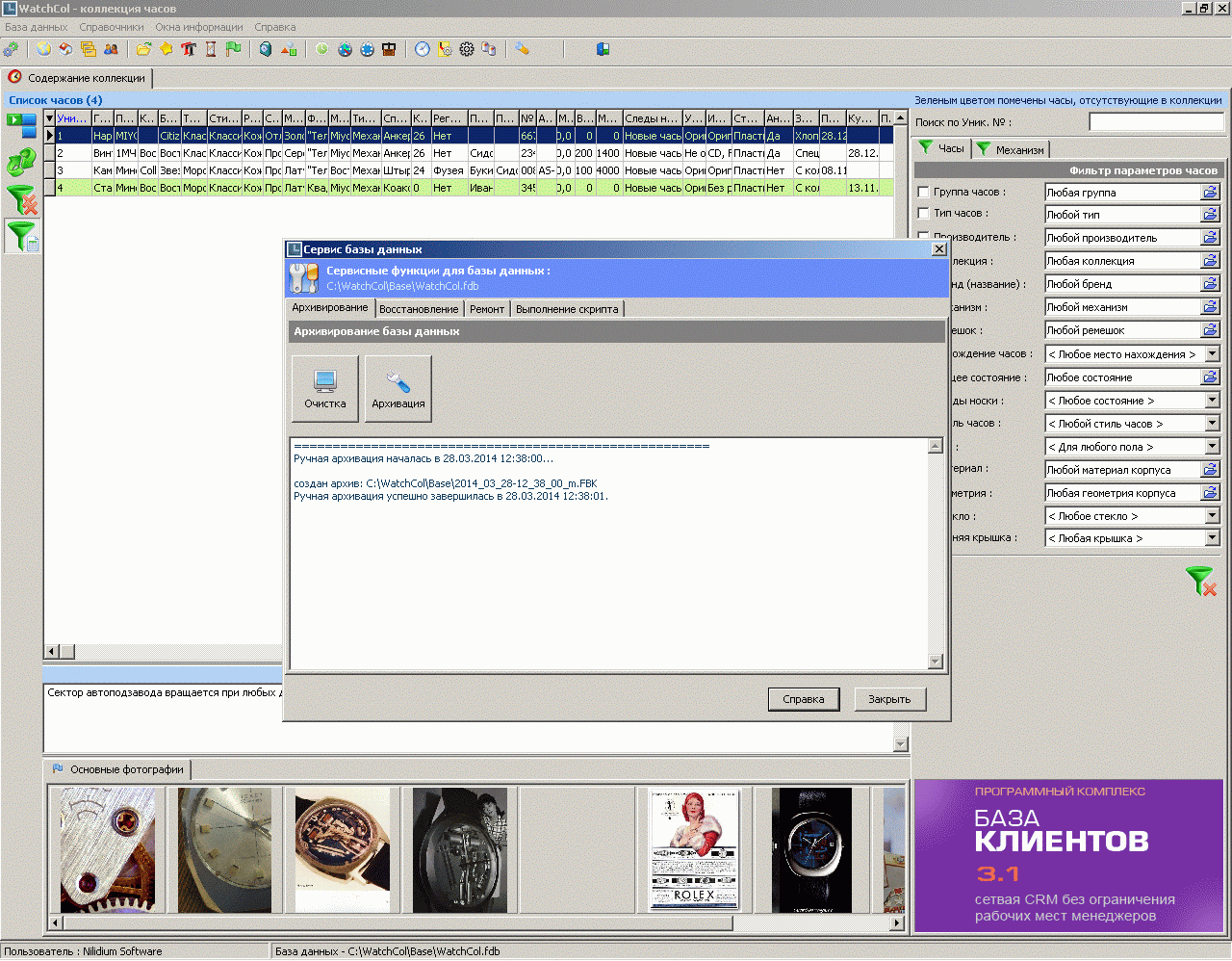Click the funnel with red X icon beside list
The height and width of the screenshot is (961, 1232).
[21, 199]
